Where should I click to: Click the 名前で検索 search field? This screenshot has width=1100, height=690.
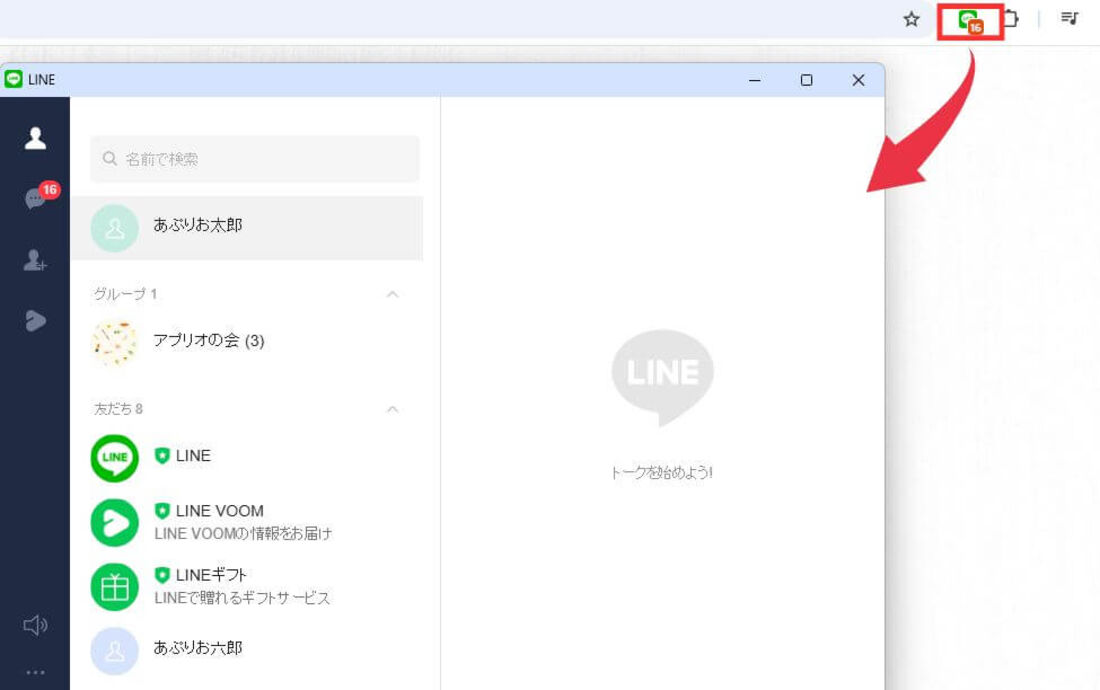click(255, 159)
